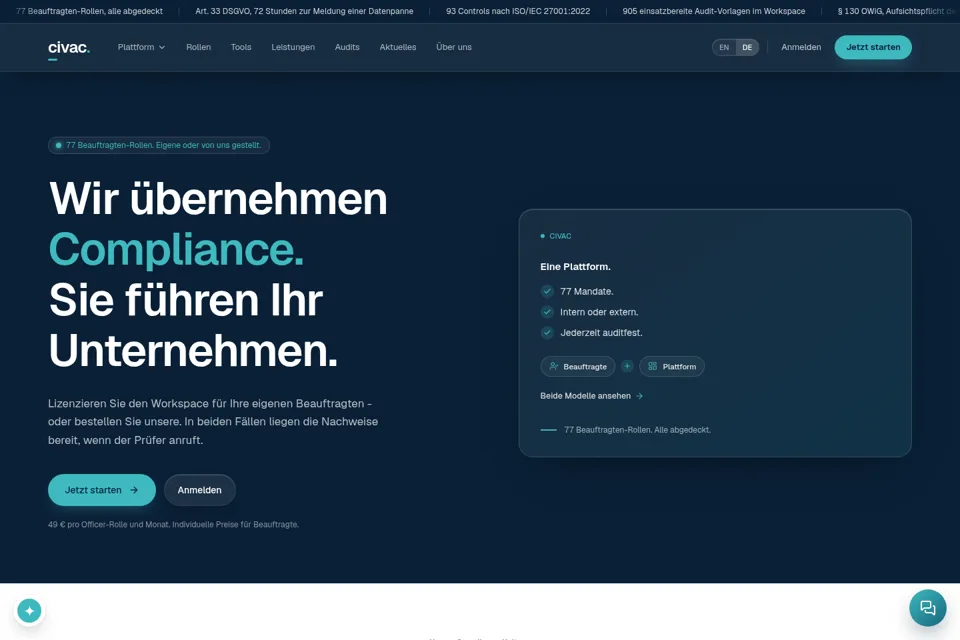Click the plus icon between the chips
This screenshot has height=640, width=960.
click(x=627, y=366)
